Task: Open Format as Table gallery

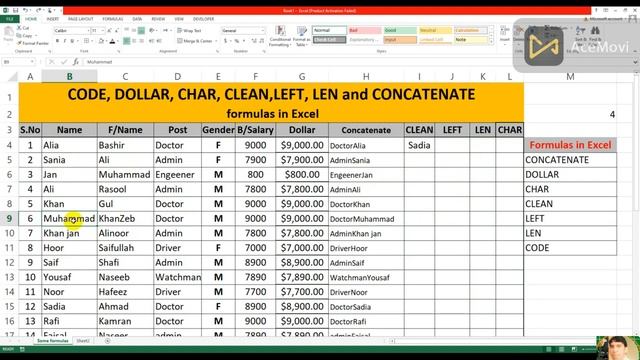Action: point(301,37)
